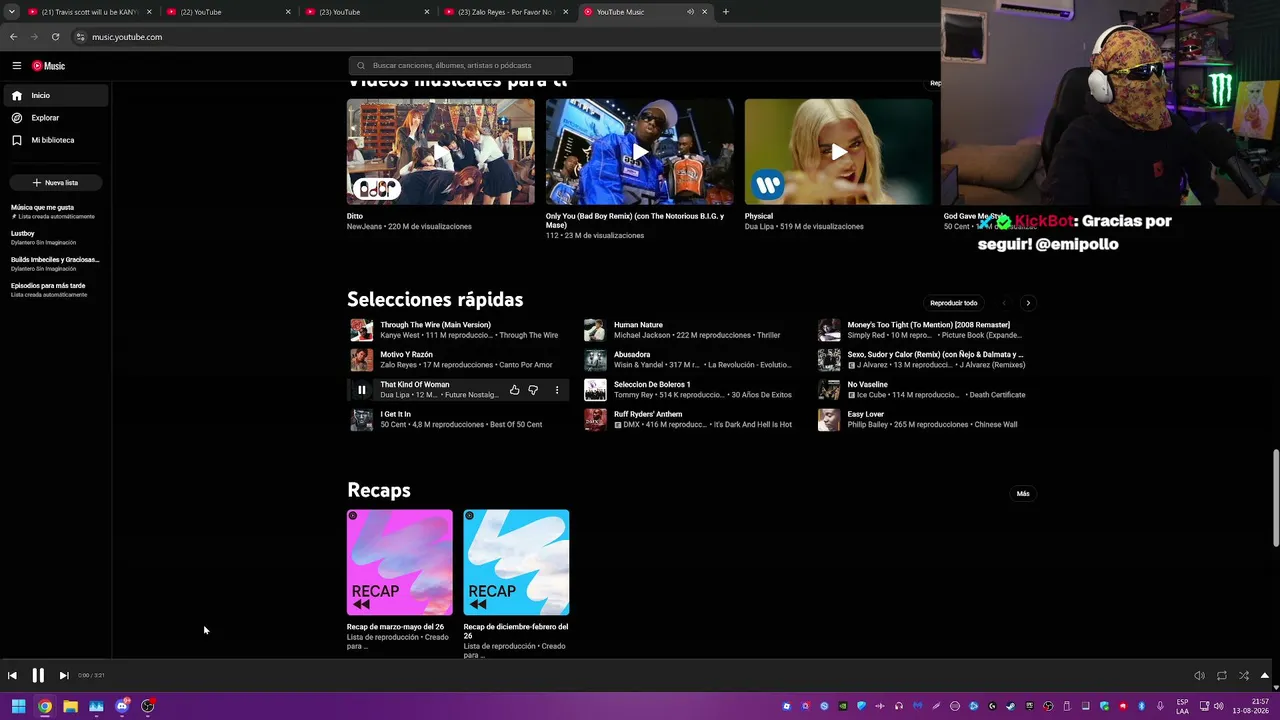Mute the YouTube Music tab audio icon
Image resolution: width=1280 pixels, height=720 pixels.
click(690, 12)
